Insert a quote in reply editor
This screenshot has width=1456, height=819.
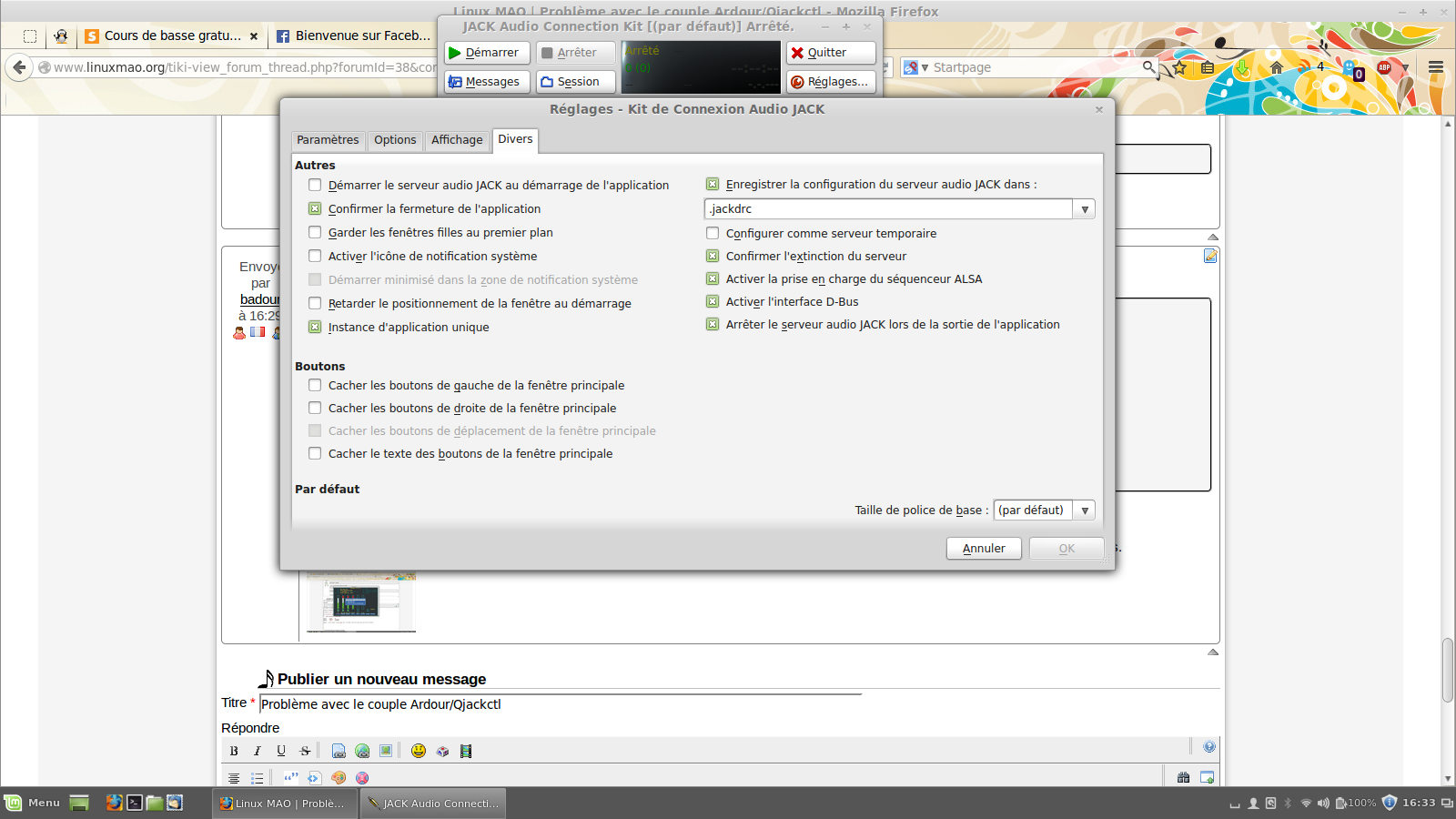tap(291, 777)
